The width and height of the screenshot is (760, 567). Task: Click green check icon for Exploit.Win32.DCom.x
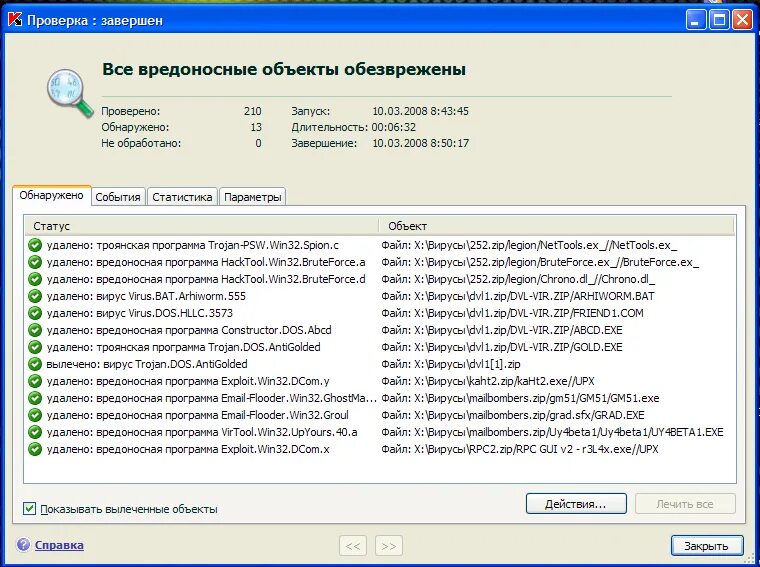[35, 449]
